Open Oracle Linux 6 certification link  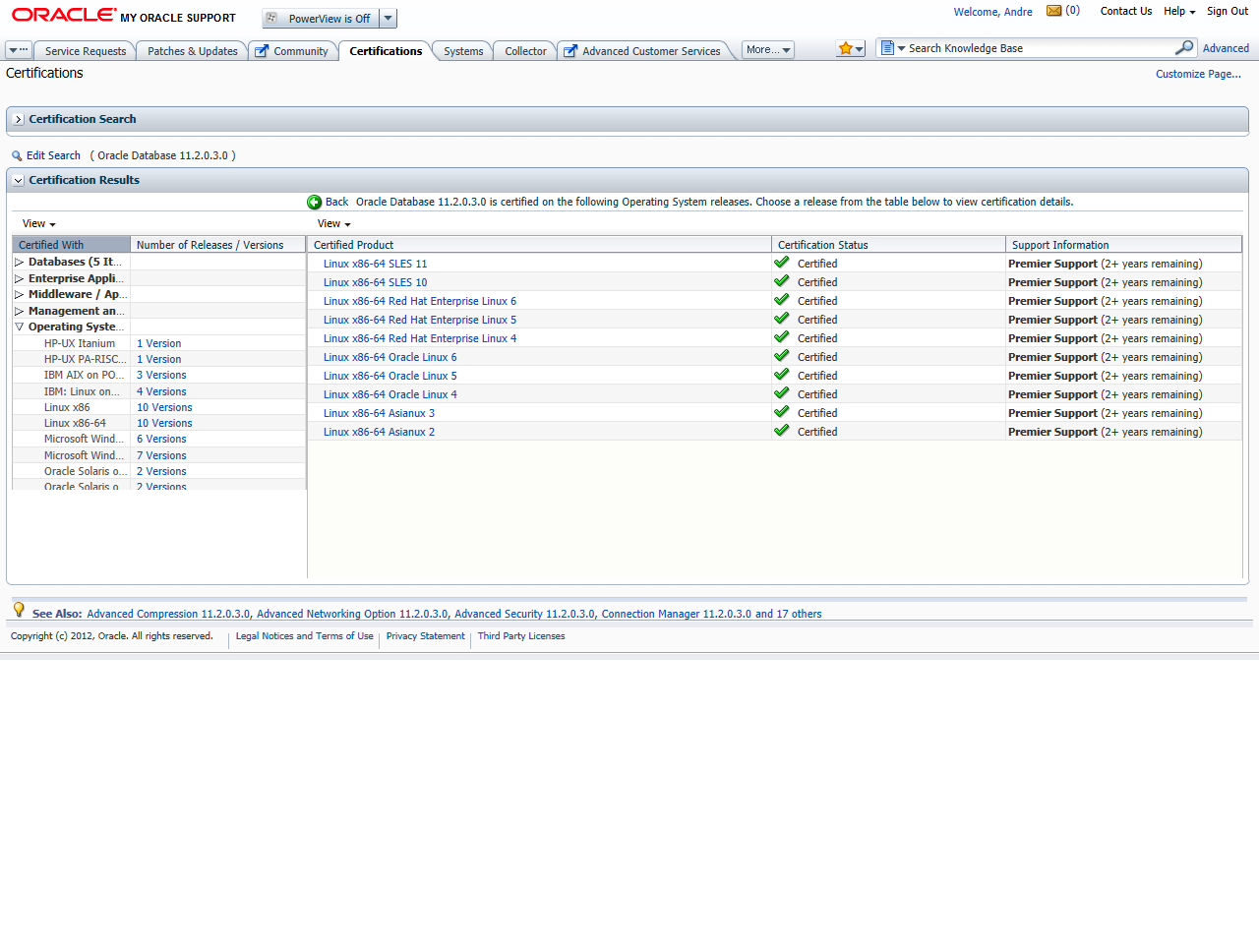coord(390,357)
